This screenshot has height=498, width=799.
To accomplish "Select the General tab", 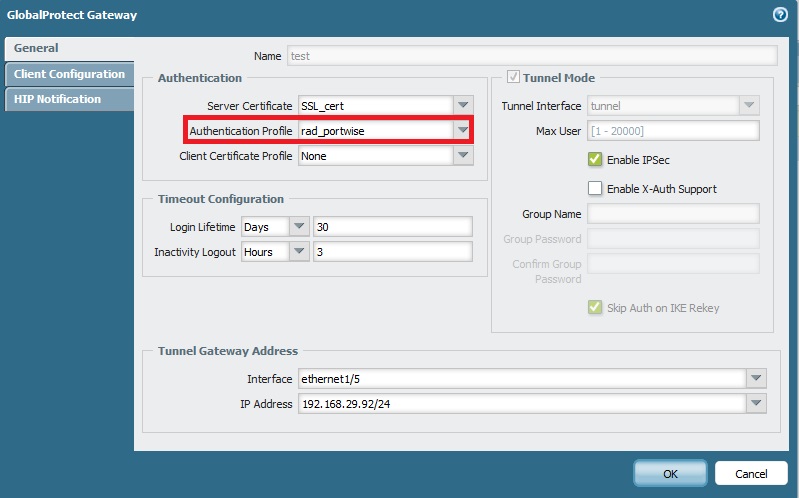I will [36, 48].
